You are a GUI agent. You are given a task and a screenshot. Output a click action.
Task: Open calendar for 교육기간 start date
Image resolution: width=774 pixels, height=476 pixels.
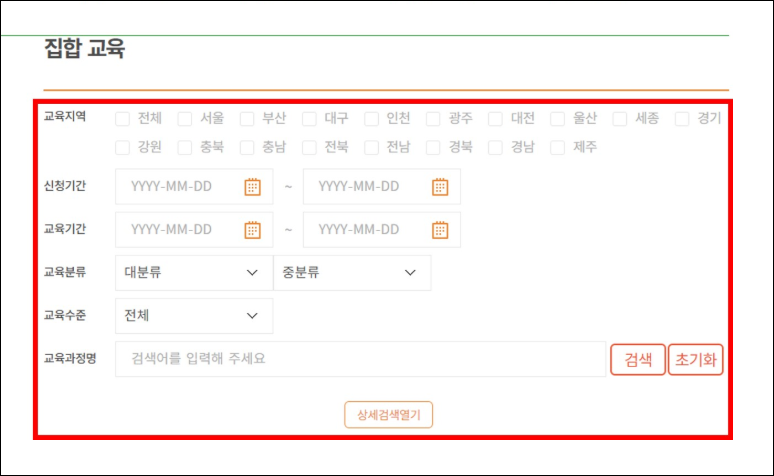point(252,230)
